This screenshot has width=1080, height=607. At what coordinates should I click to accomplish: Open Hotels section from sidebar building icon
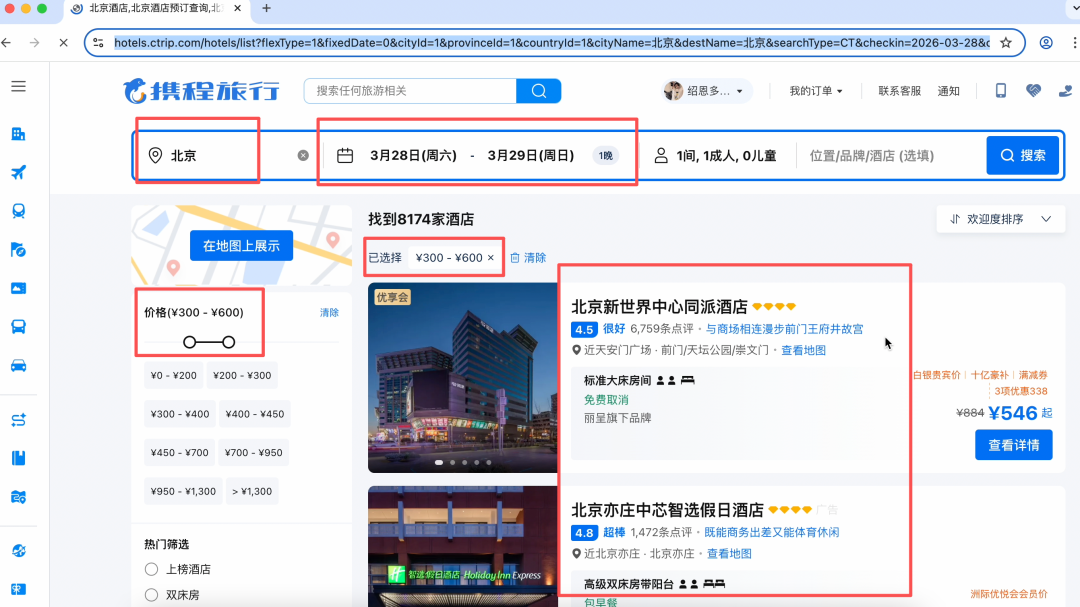point(19,134)
